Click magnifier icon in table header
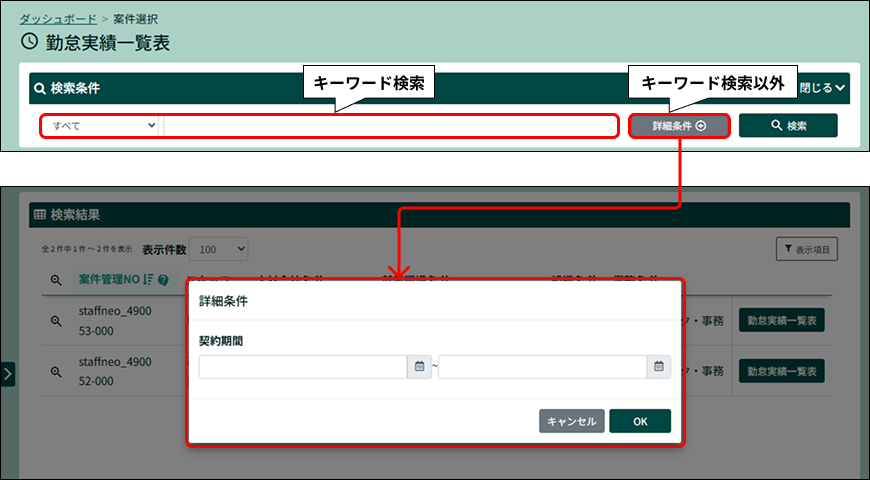Screen dimensions: 870x480 pos(56,280)
